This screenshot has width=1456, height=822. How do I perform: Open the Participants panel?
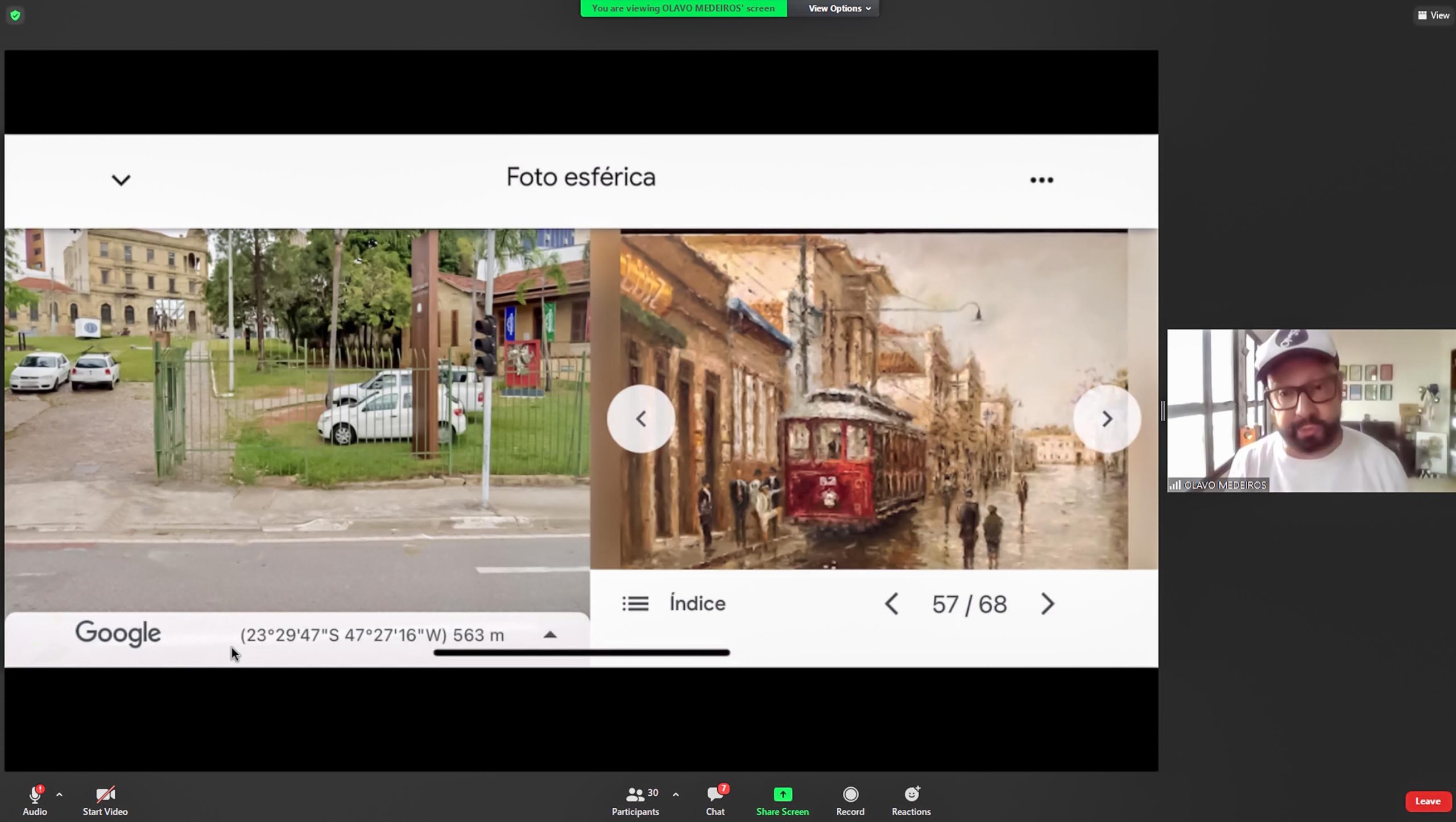tap(635, 800)
